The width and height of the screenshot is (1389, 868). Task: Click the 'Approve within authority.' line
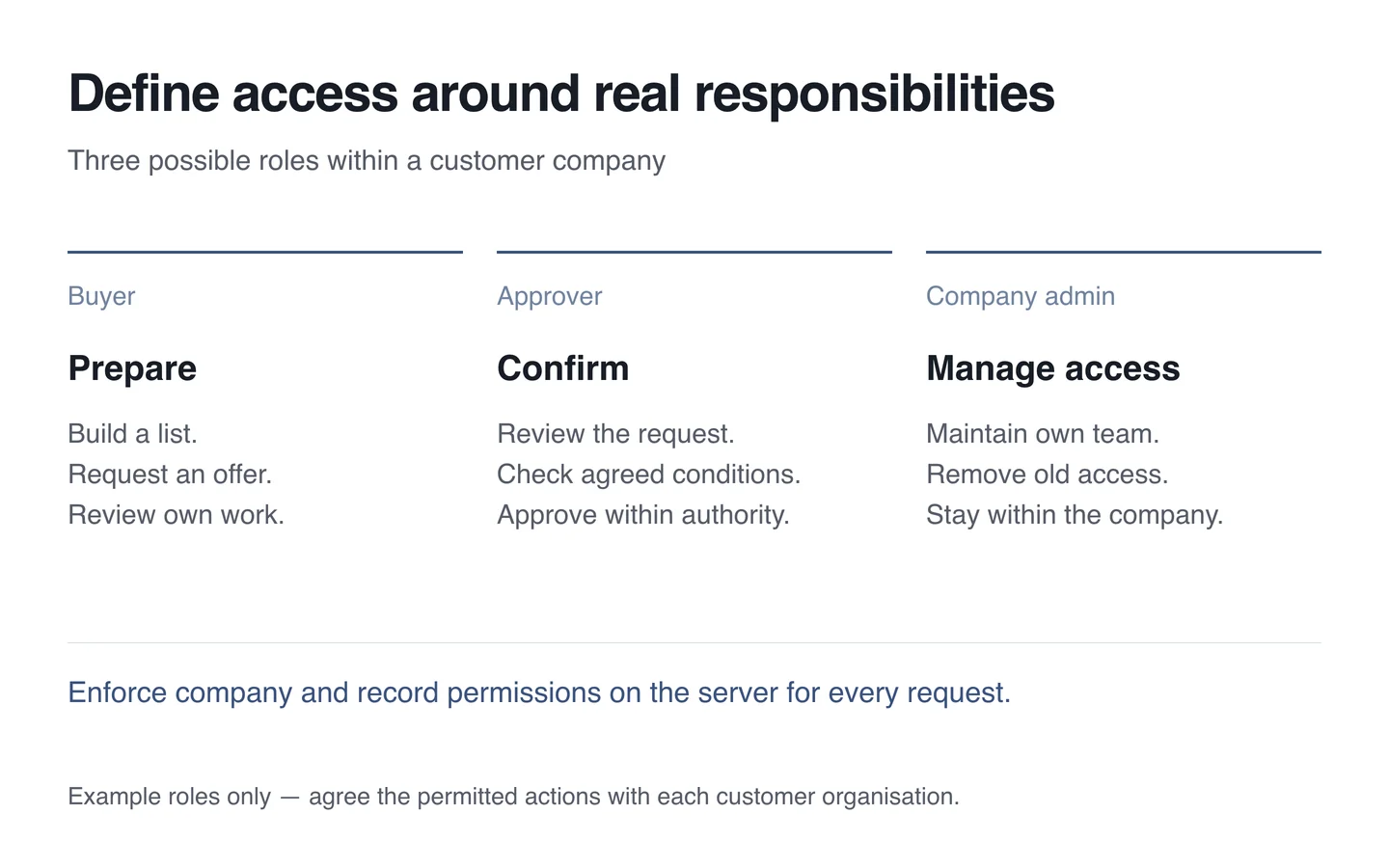point(643,515)
